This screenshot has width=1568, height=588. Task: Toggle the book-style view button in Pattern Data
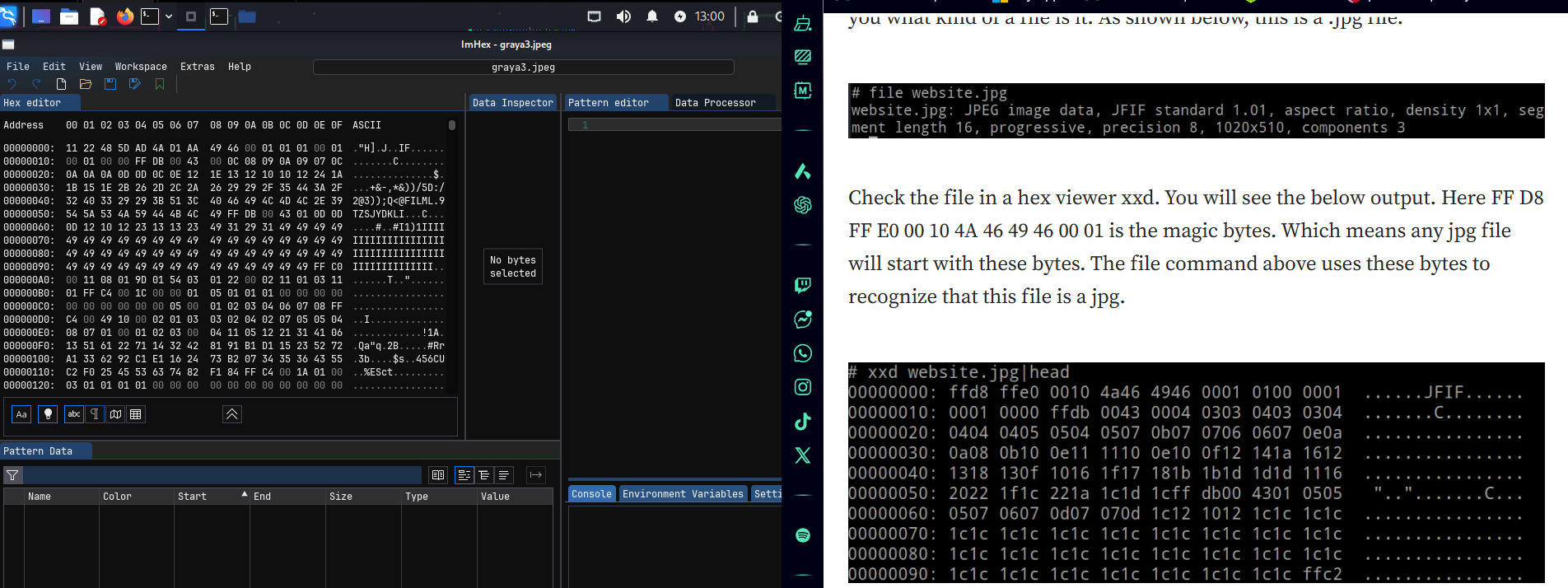pos(438,475)
